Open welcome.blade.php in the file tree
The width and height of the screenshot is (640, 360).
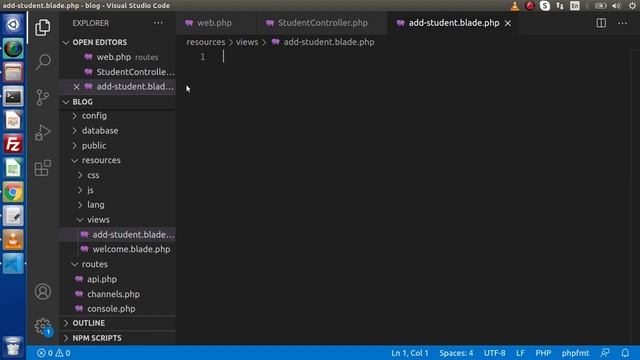coord(118,249)
